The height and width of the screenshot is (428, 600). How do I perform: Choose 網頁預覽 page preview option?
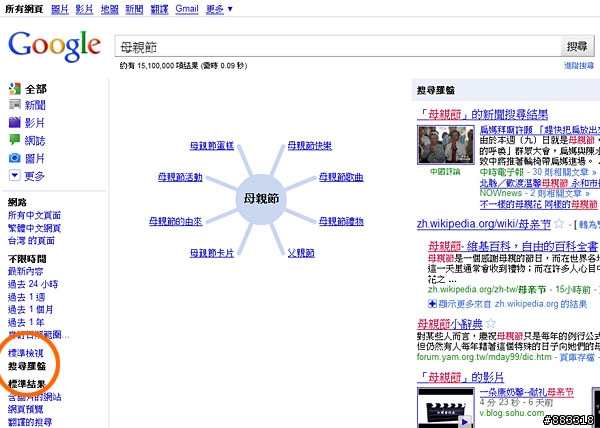[x=26, y=410]
